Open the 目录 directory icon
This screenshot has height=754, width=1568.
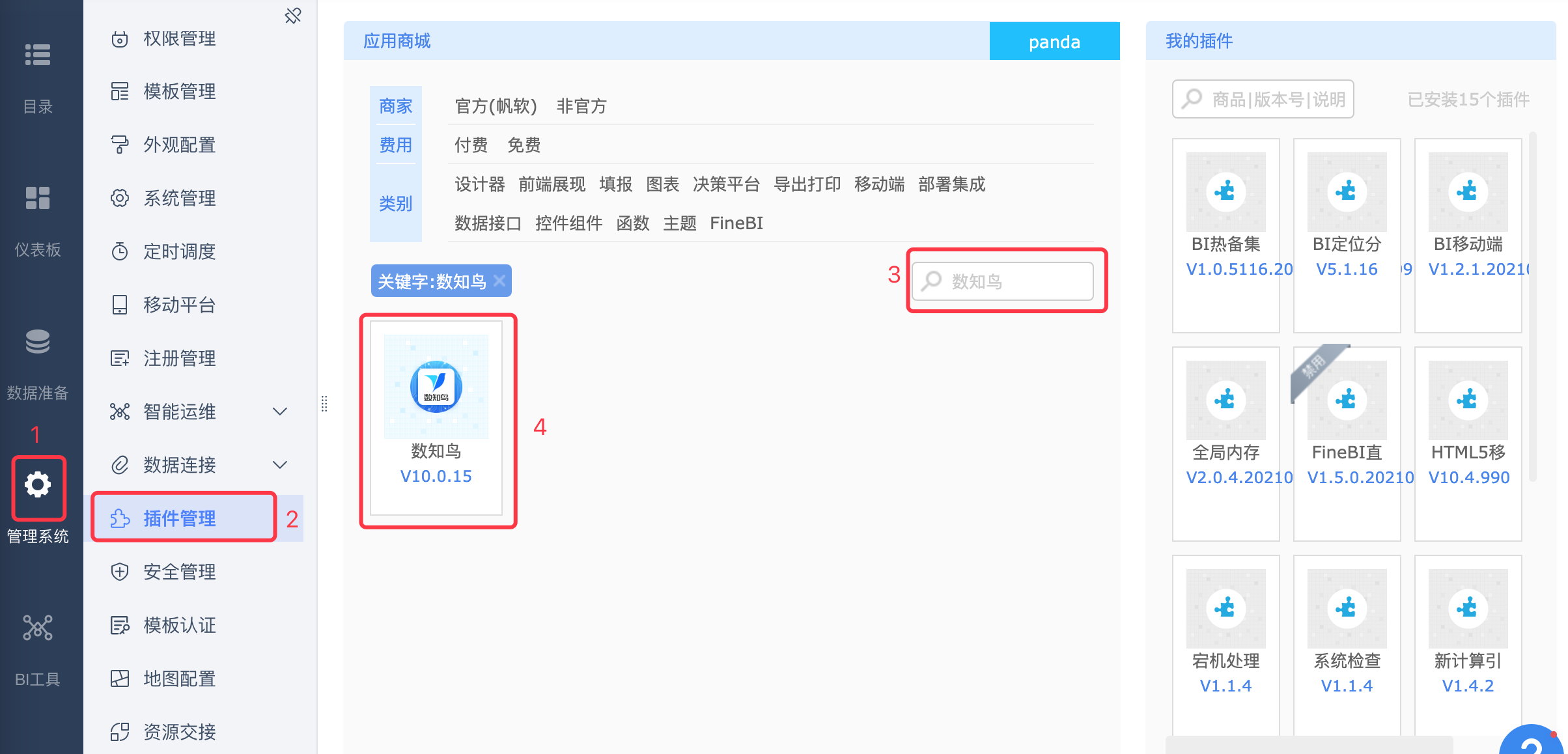click(x=38, y=55)
